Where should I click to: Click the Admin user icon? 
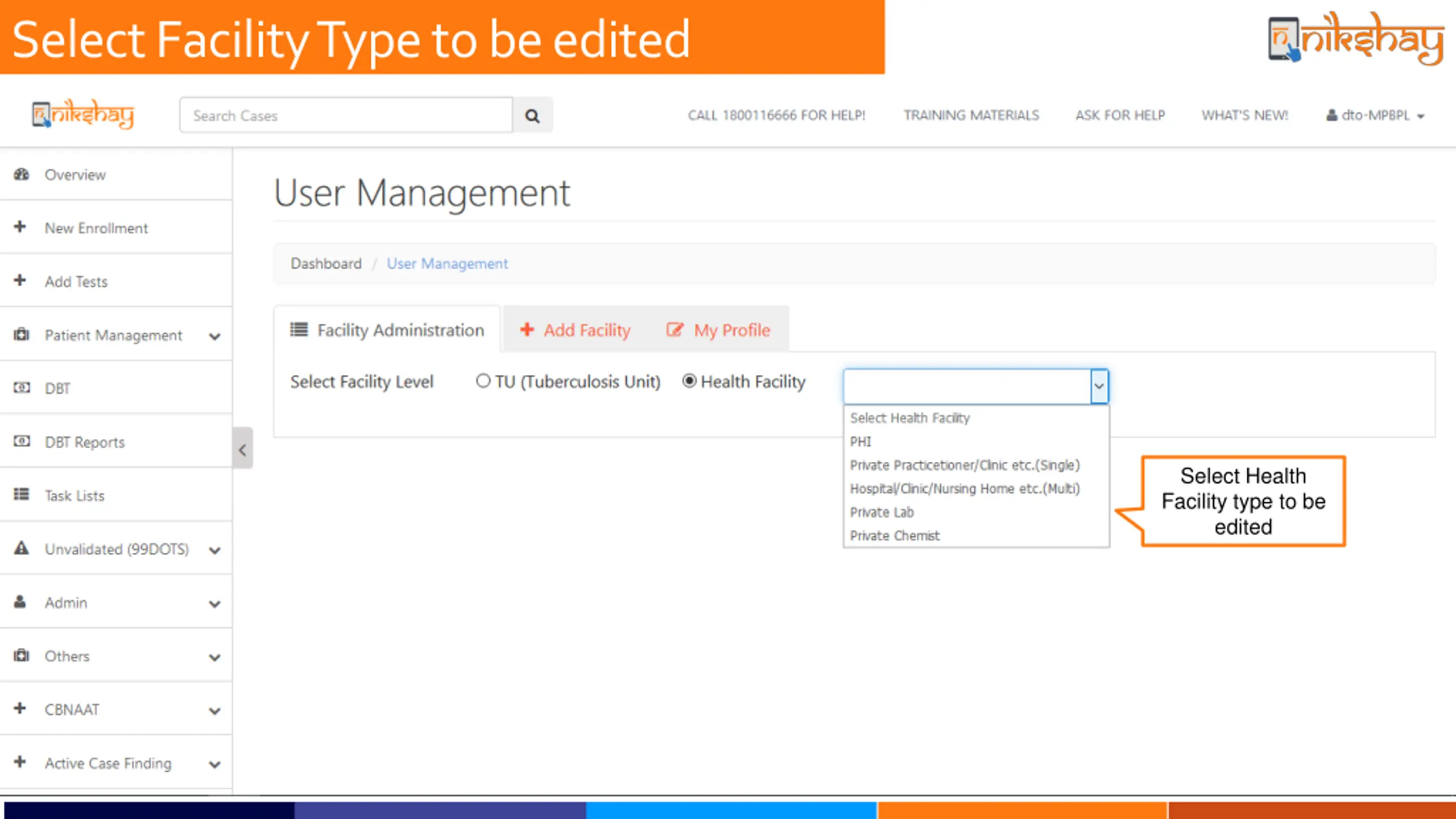pyautogui.click(x=20, y=602)
